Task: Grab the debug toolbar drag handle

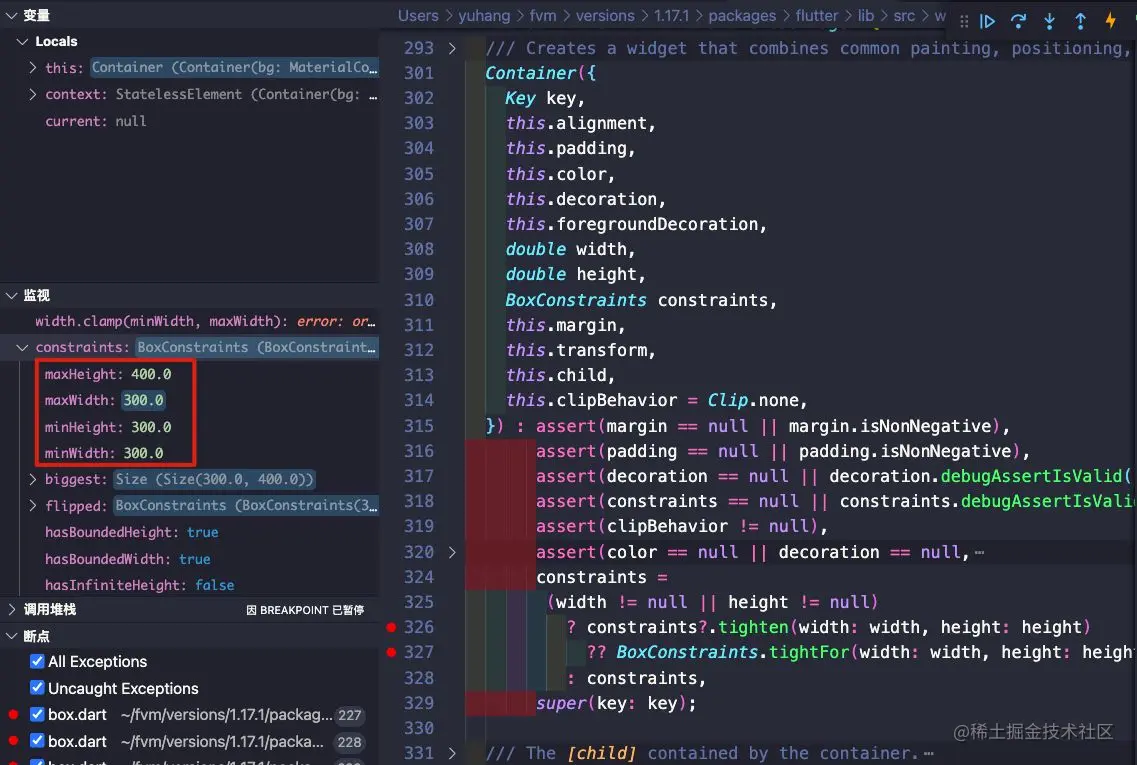Action: [964, 20]
